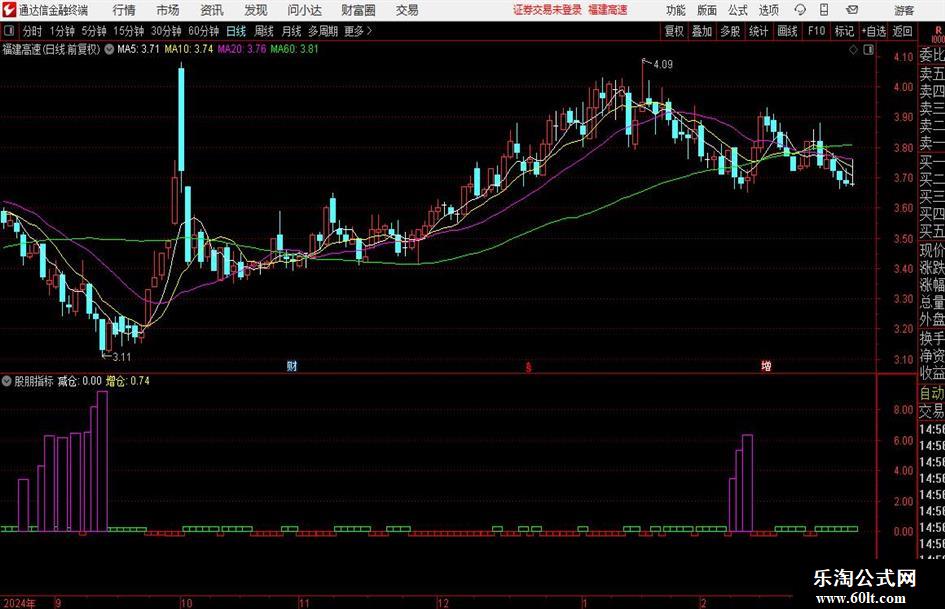Click the 2024年 label on time axis
The height and width of the screenshot is (609, 945).
tap(19, 603)
